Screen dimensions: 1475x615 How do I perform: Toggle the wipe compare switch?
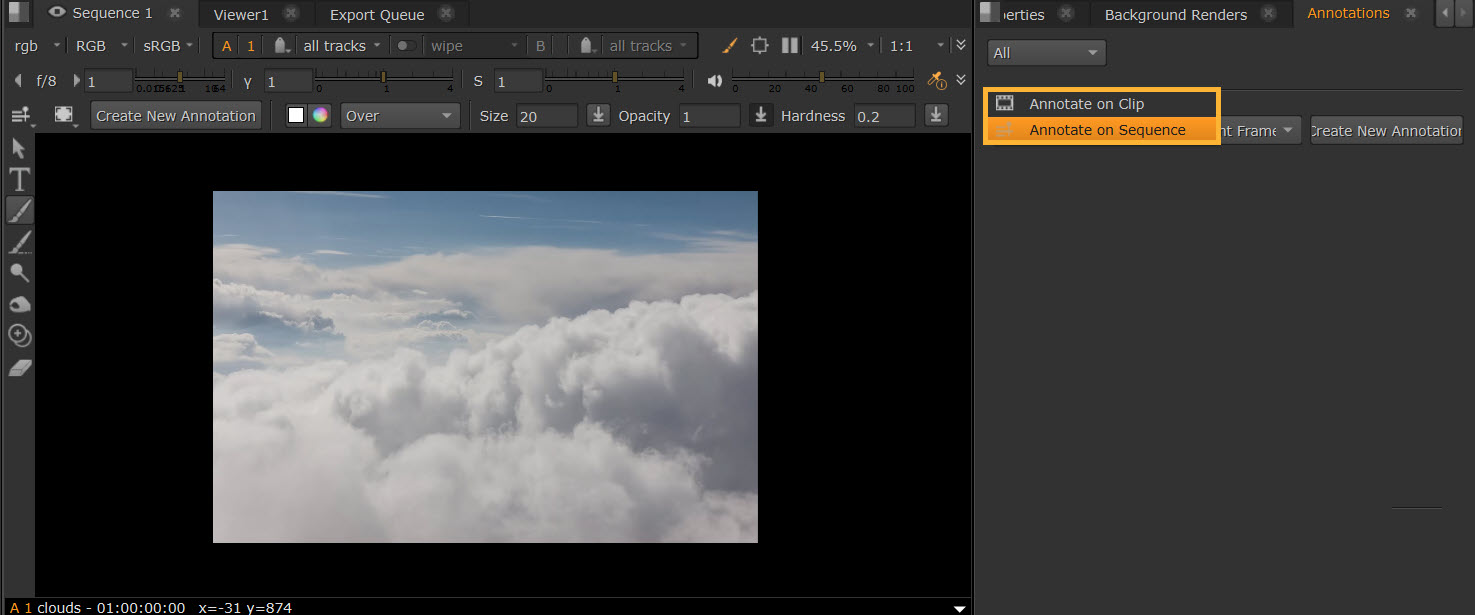coord(406,46)
